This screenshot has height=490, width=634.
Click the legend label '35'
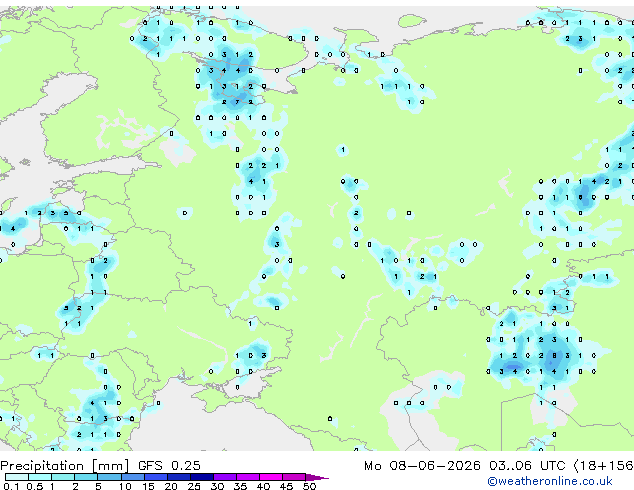pyautogui.click(x=240, y=486)
